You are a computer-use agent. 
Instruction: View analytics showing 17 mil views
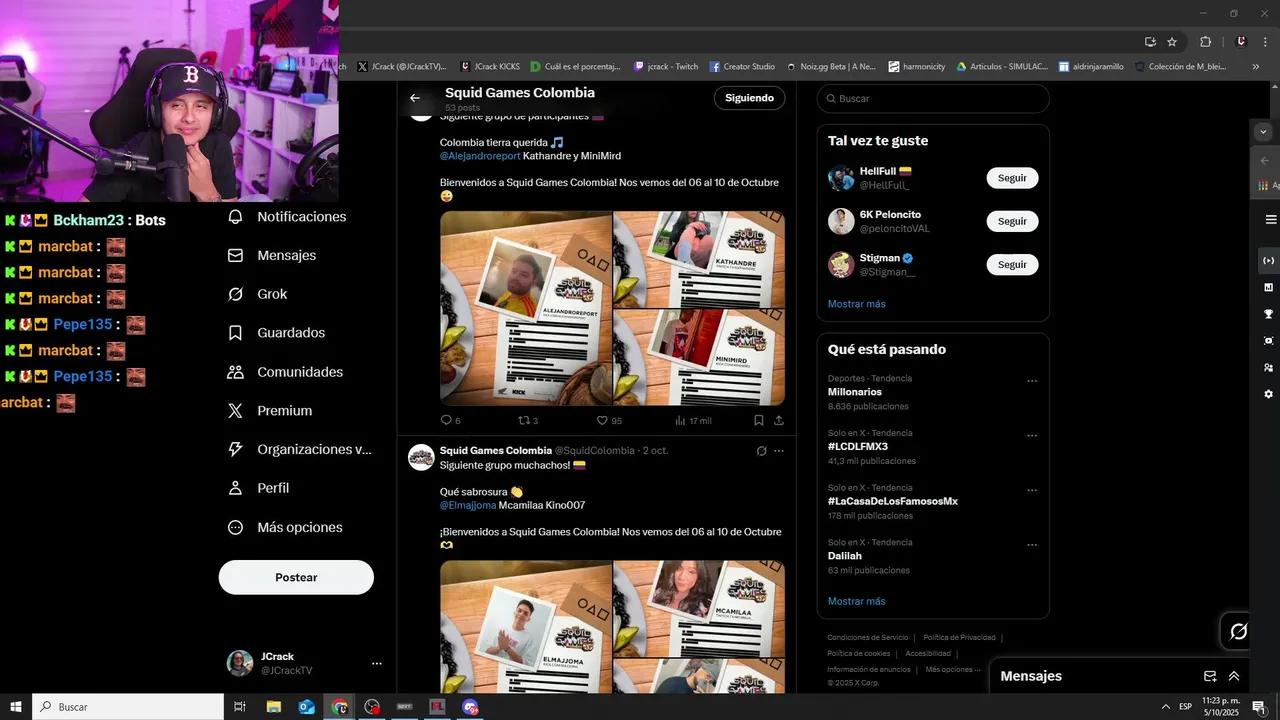(x=693, y=421)
